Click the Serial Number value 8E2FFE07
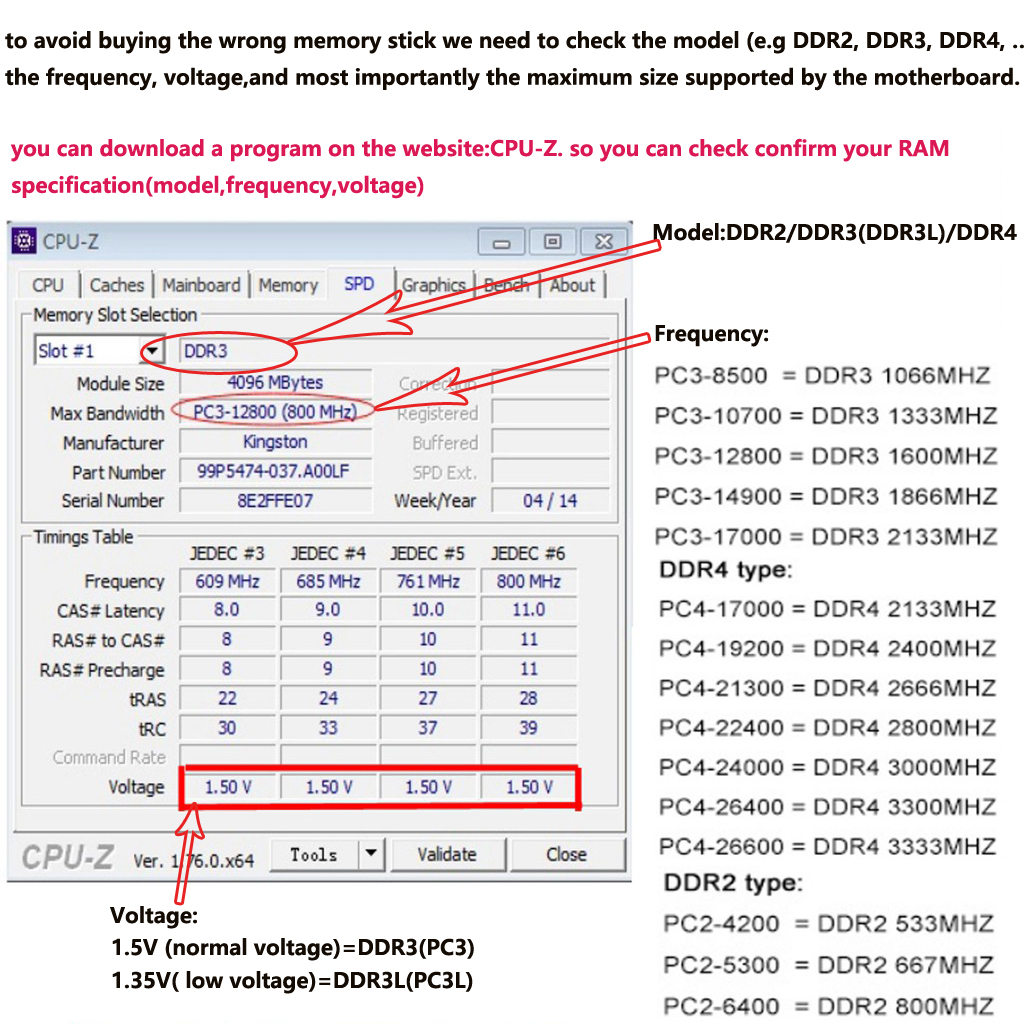Screen dimensions: 1024x1024 coord(274,500)
